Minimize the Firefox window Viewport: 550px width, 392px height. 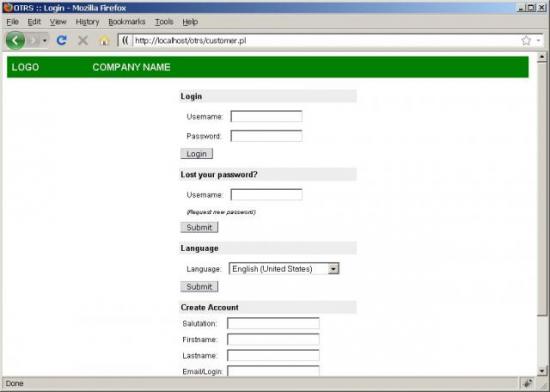pos(521,8)
